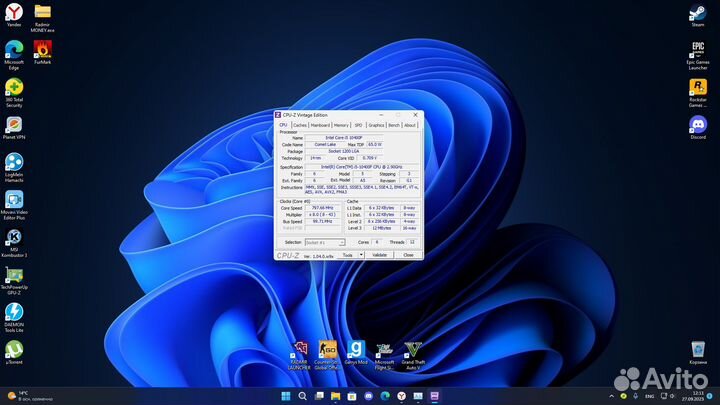Click the Core Speed 797.66 MHz value

tap(322, 208)
